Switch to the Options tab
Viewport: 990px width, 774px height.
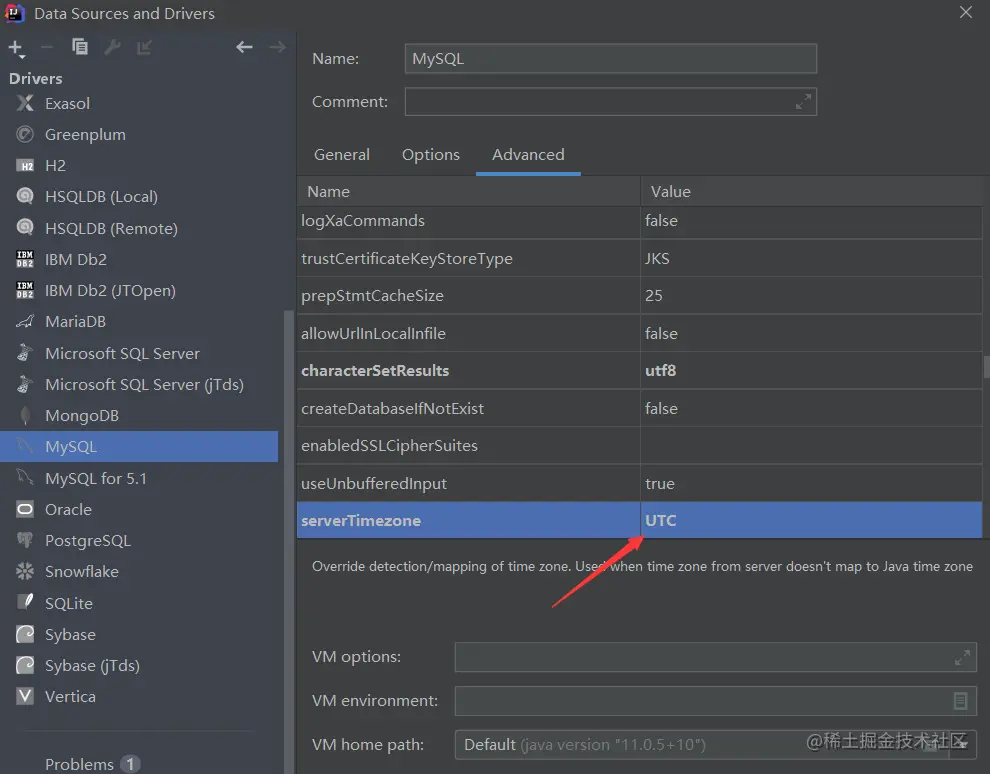point(431,155)
